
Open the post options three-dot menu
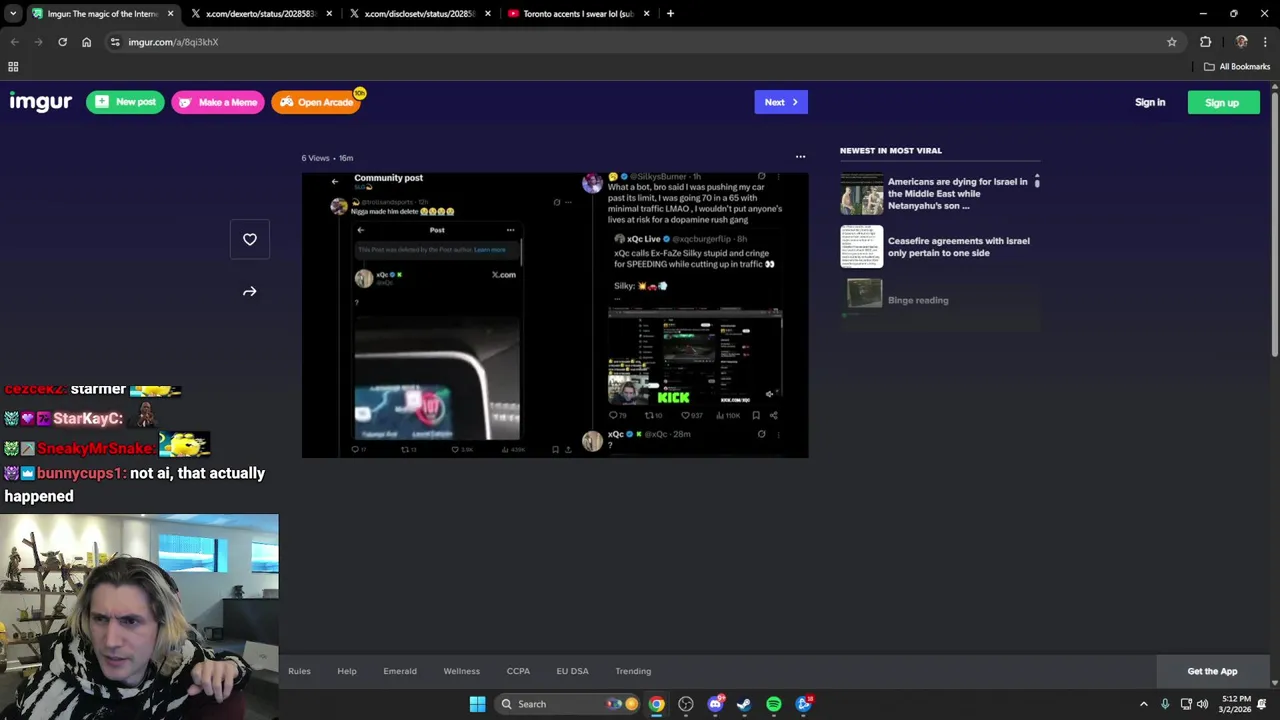pyautogui.click(x=800, y=157)
